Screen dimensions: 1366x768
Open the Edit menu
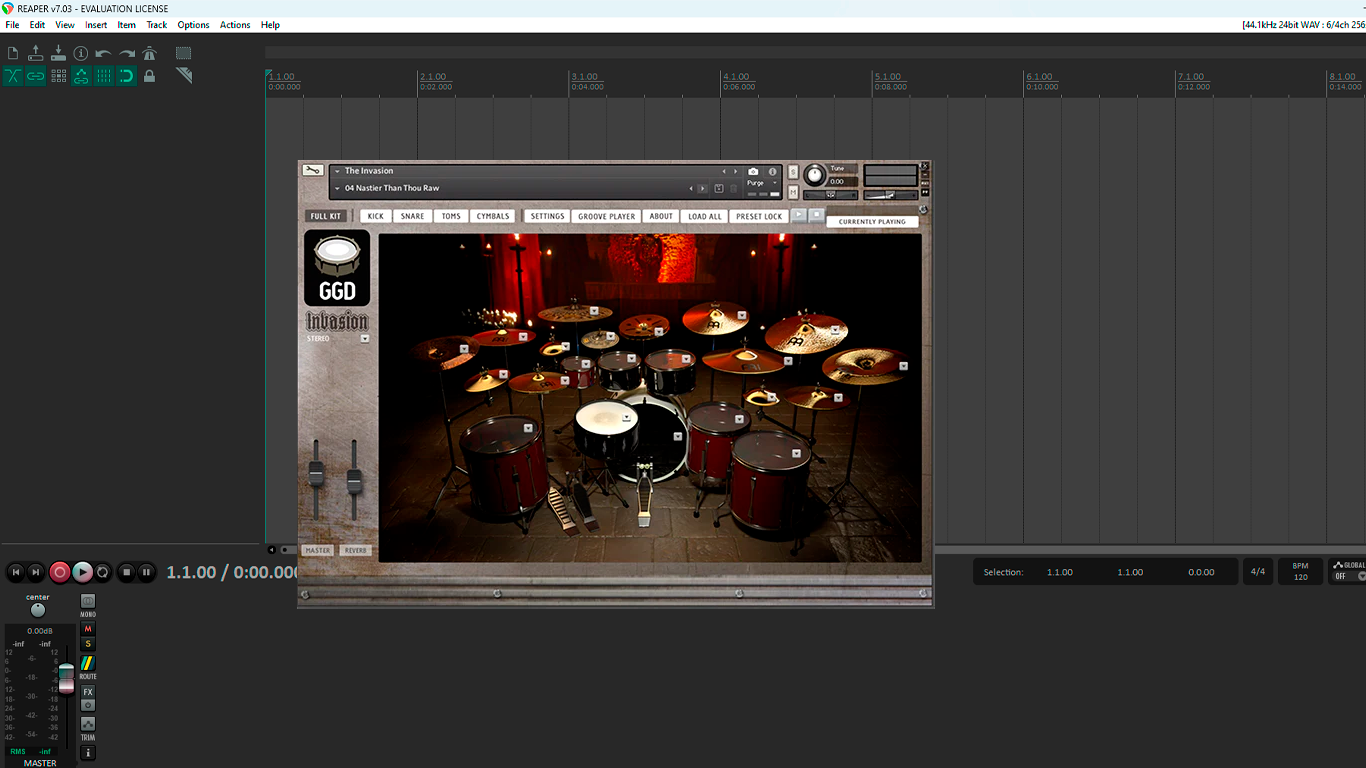(37, 25)
